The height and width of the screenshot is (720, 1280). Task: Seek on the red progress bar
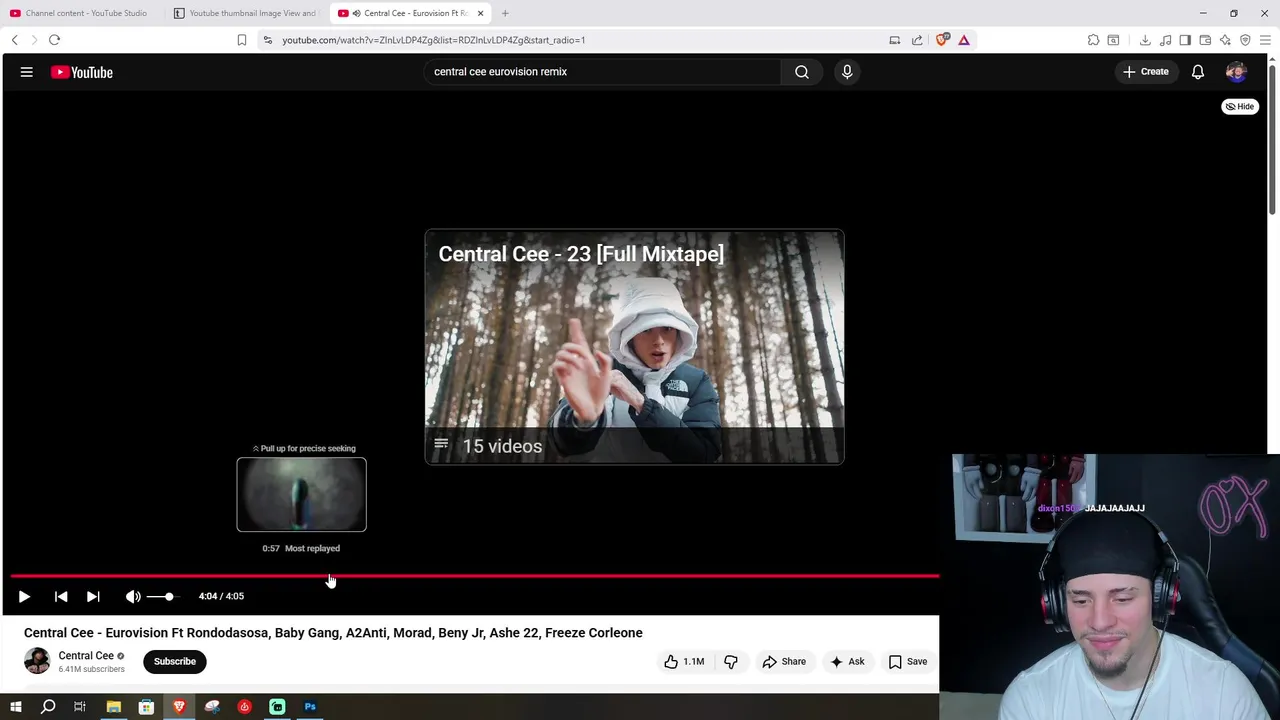(x=474, y=576)
